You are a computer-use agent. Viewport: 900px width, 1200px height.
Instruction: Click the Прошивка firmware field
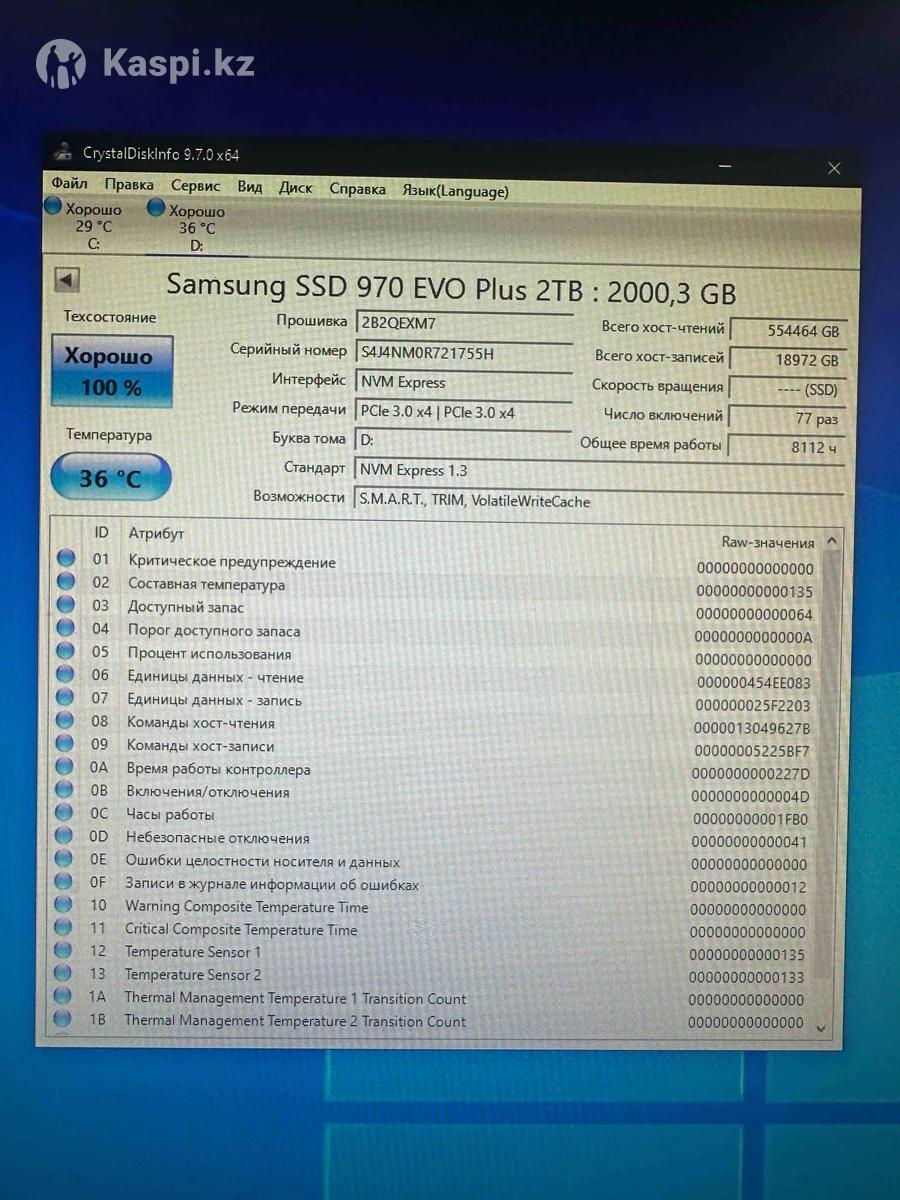[463, 323]
